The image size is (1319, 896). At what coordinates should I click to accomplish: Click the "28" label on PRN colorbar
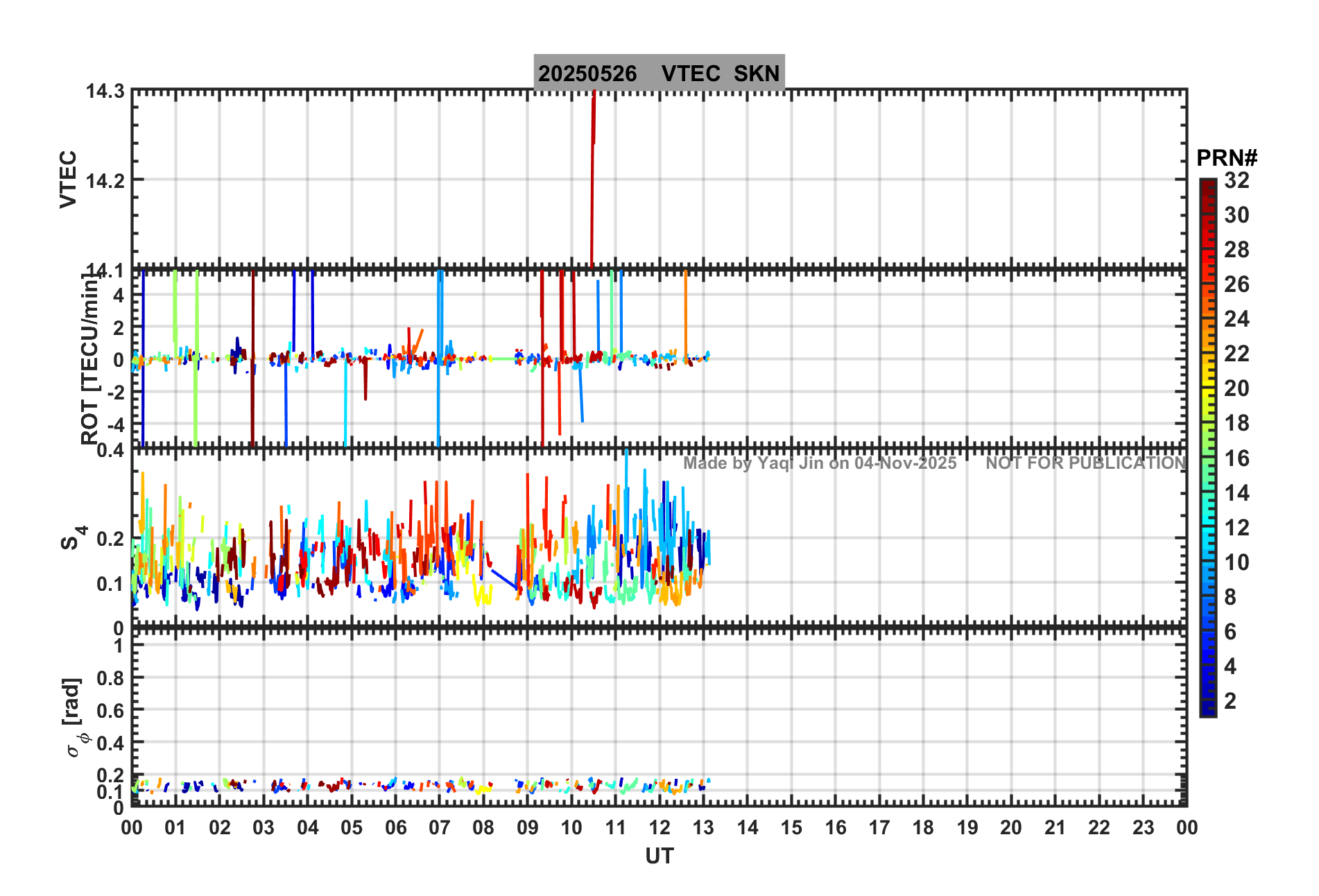(x=1236, y=250)
